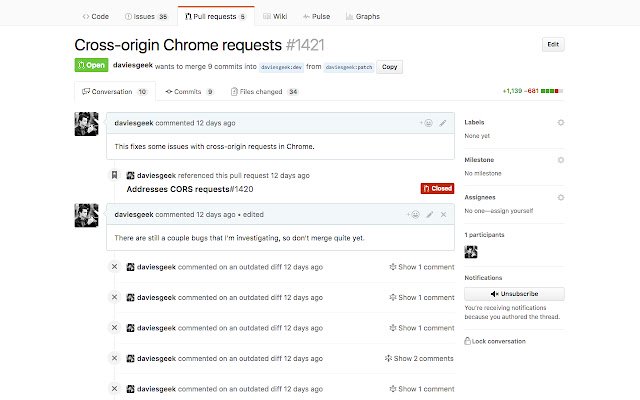Viewport: 640px width, 400px height.
Task: Click the daviesgeek author name under the title
Action: point(133,65)
